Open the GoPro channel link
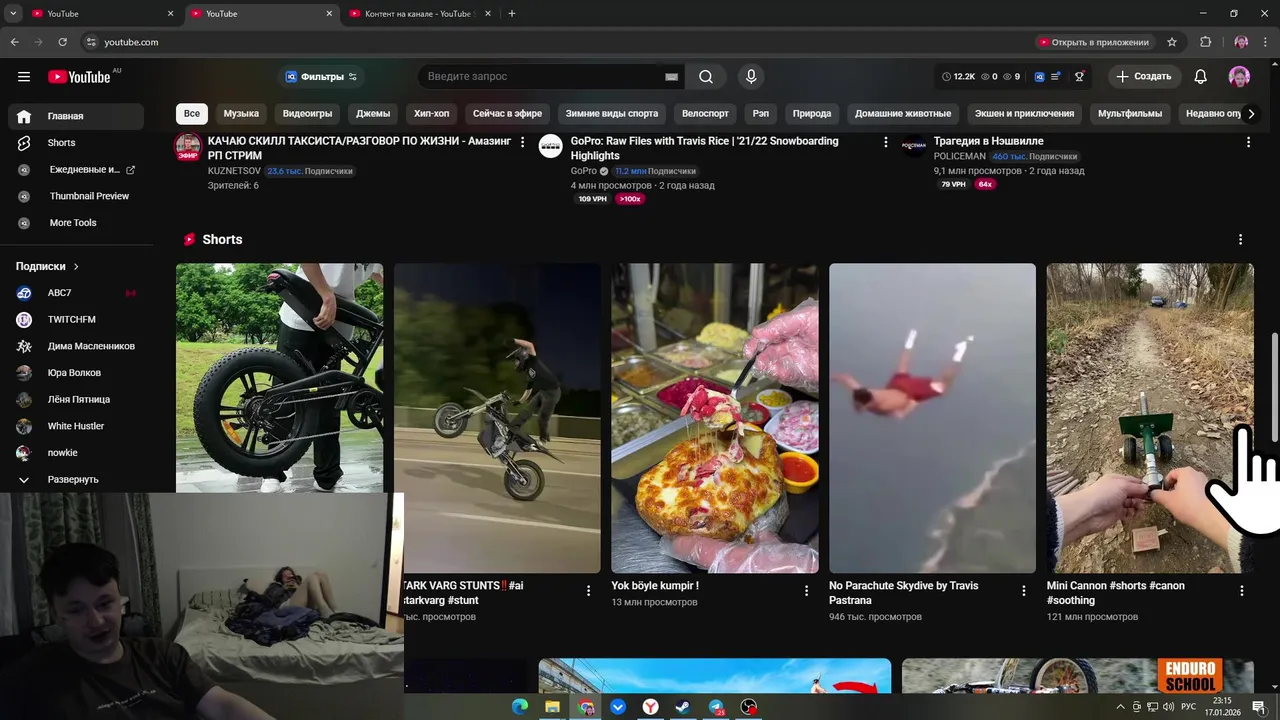1280x720 pixels. pos(583,171)
